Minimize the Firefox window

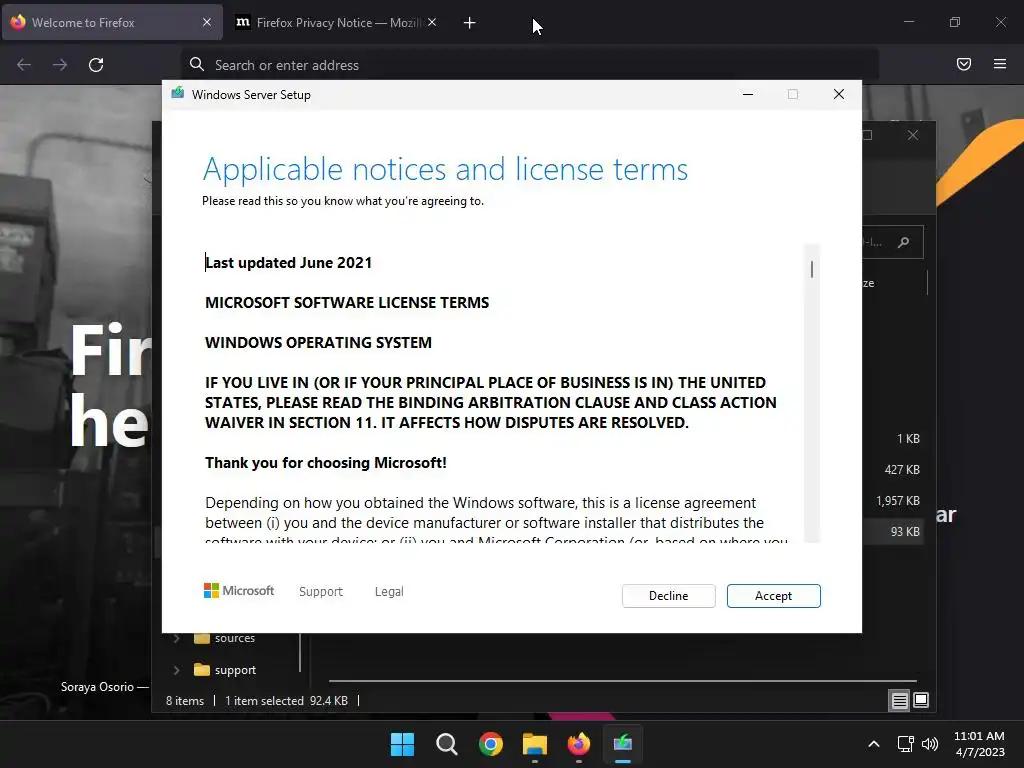(909, 22)
